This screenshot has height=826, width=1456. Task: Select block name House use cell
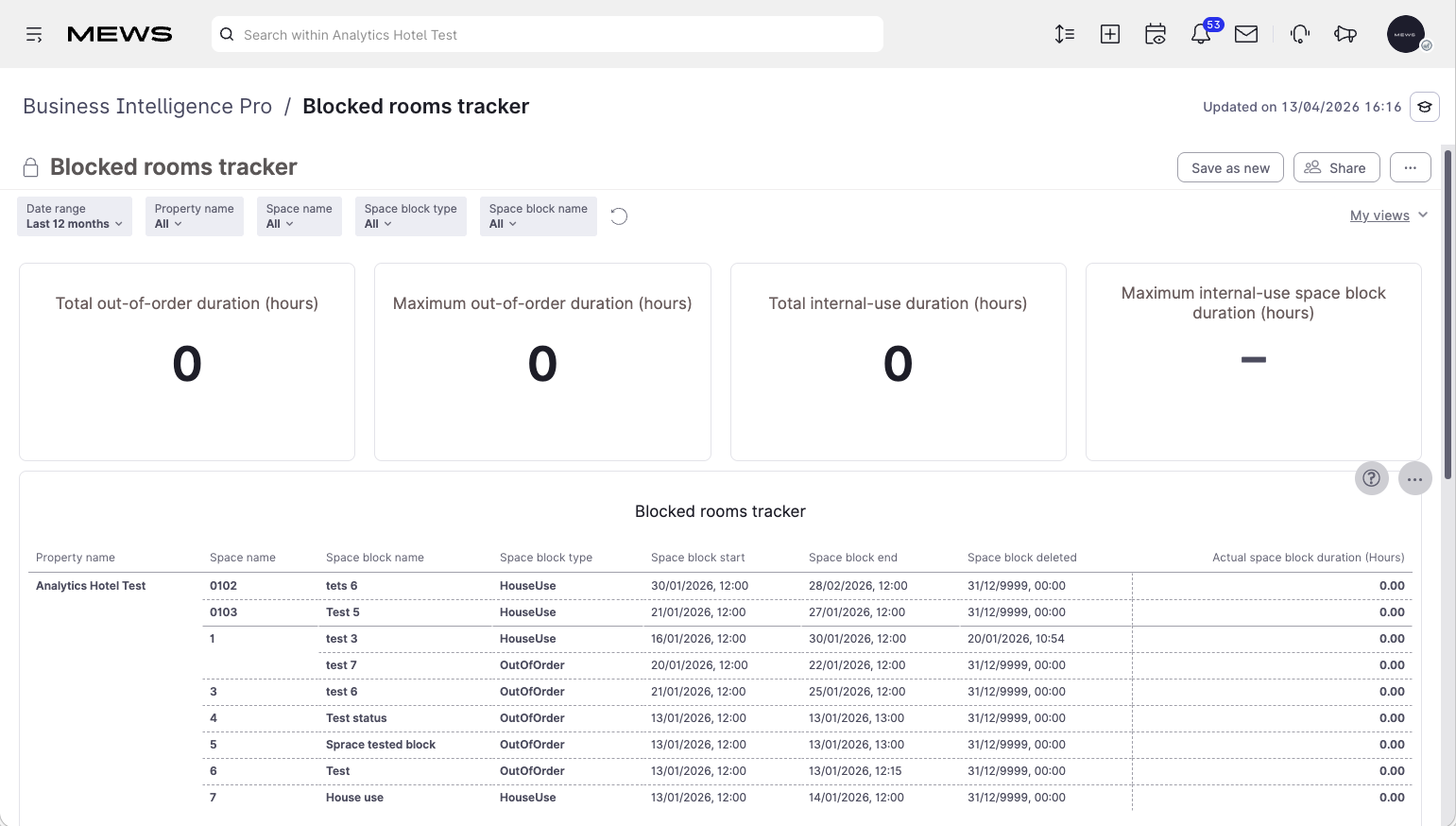(x=354, y=798)
